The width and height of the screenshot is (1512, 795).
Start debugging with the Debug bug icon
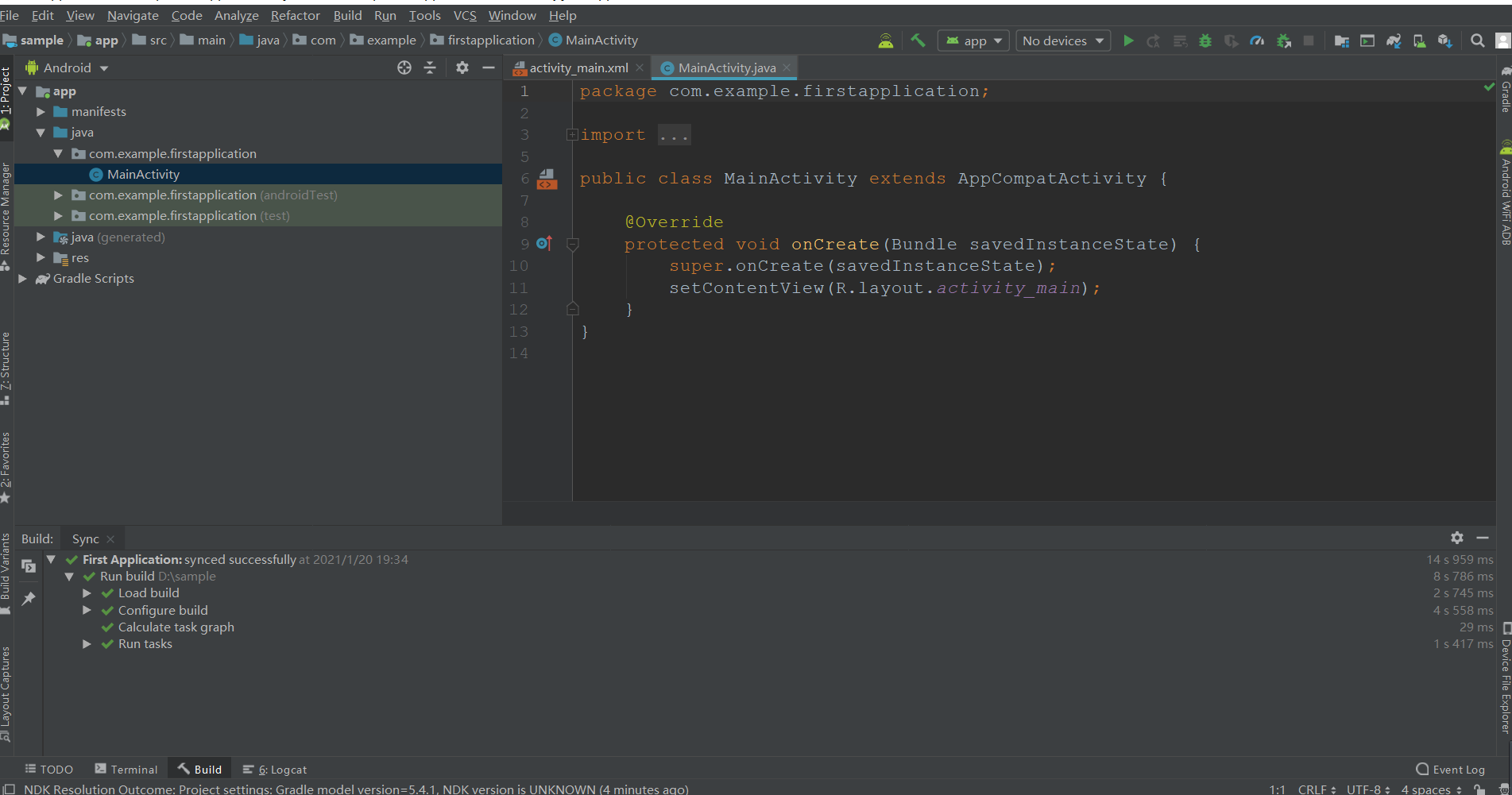pyautogui.click(x=1205, y=41)
